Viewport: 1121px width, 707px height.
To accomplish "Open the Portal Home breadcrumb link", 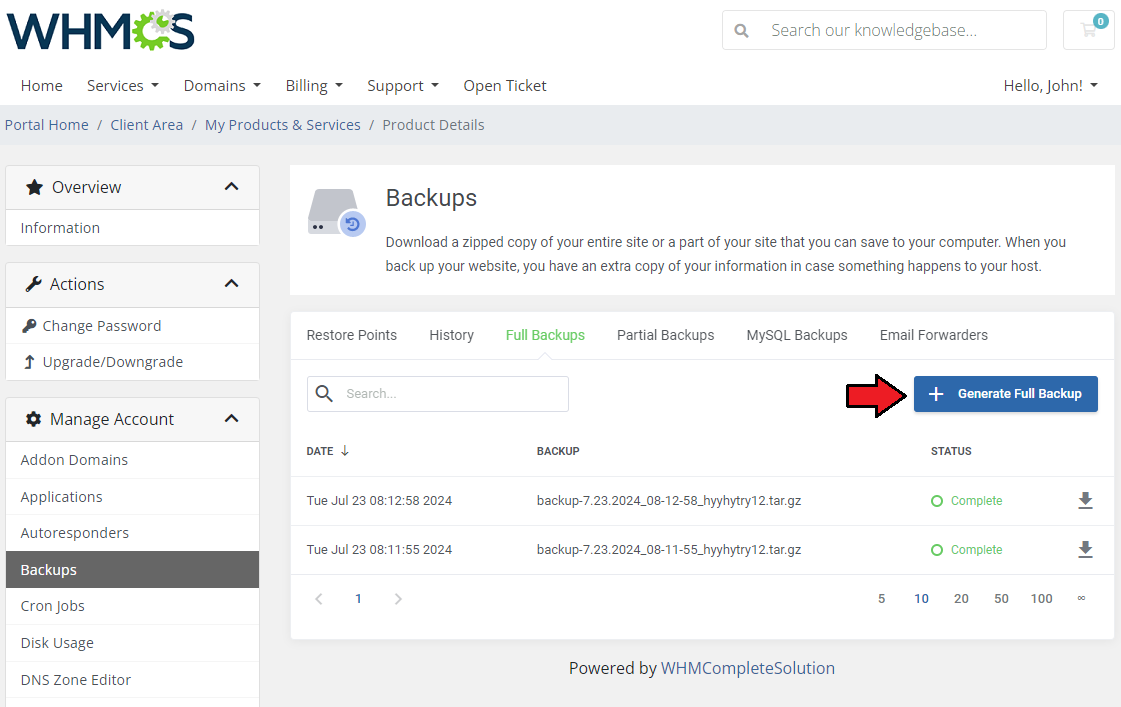I will 46,125.
